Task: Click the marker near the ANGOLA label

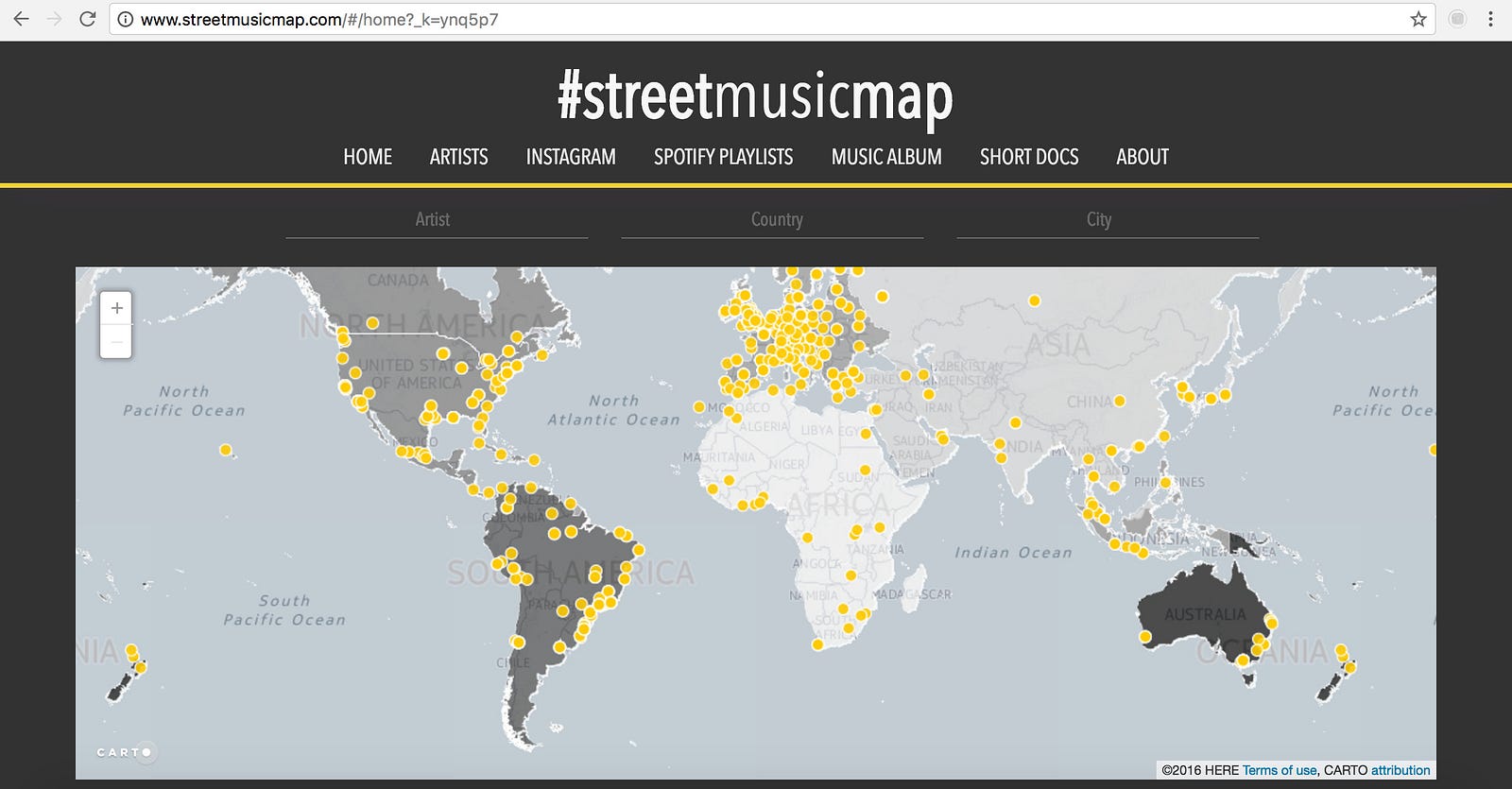Action: click(x=808, y=538)
